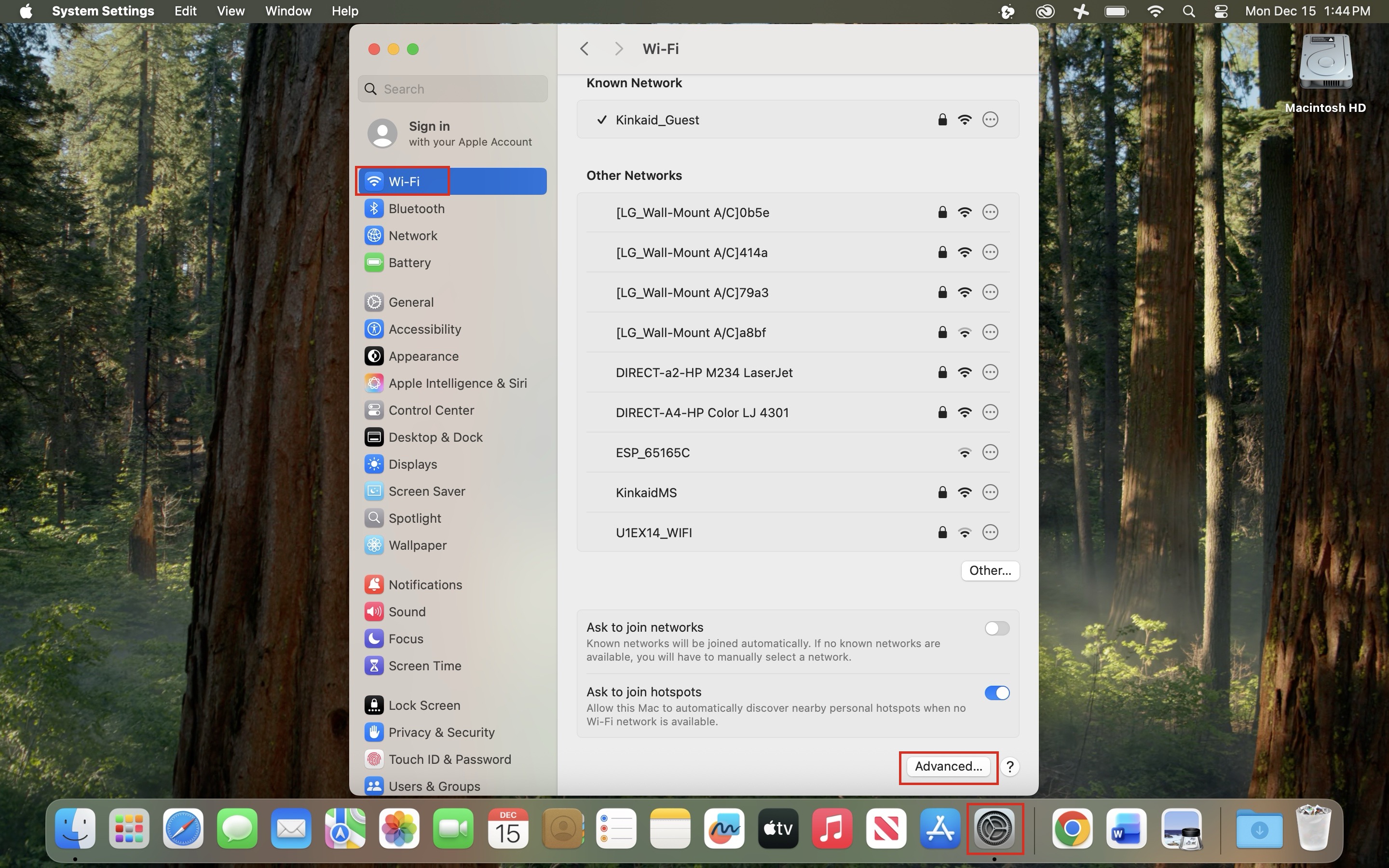Select Apple Intelligence & Siri icon

click(x=374, y=383)
